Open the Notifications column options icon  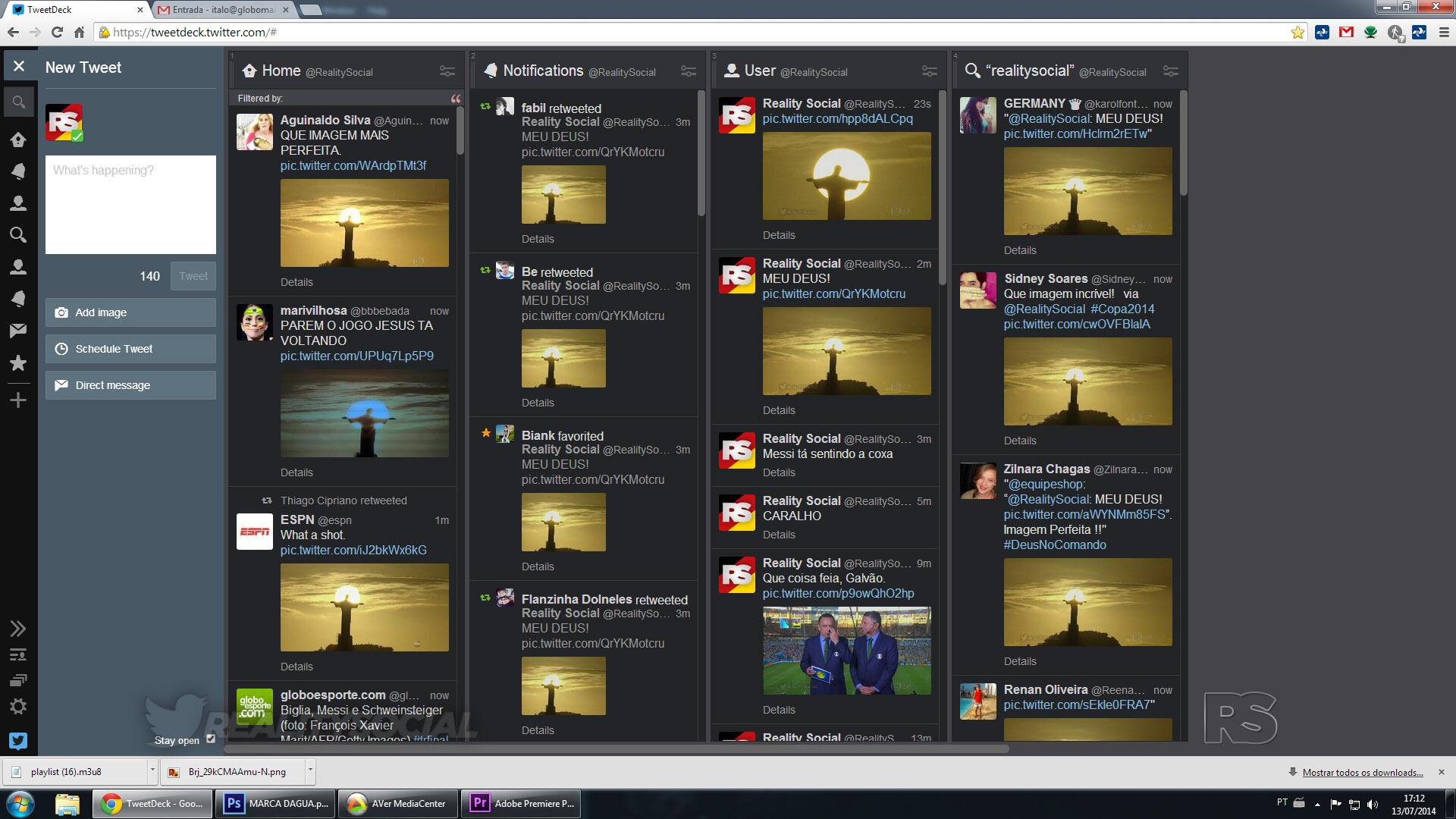pyautogui.click(x=688, y=71)
